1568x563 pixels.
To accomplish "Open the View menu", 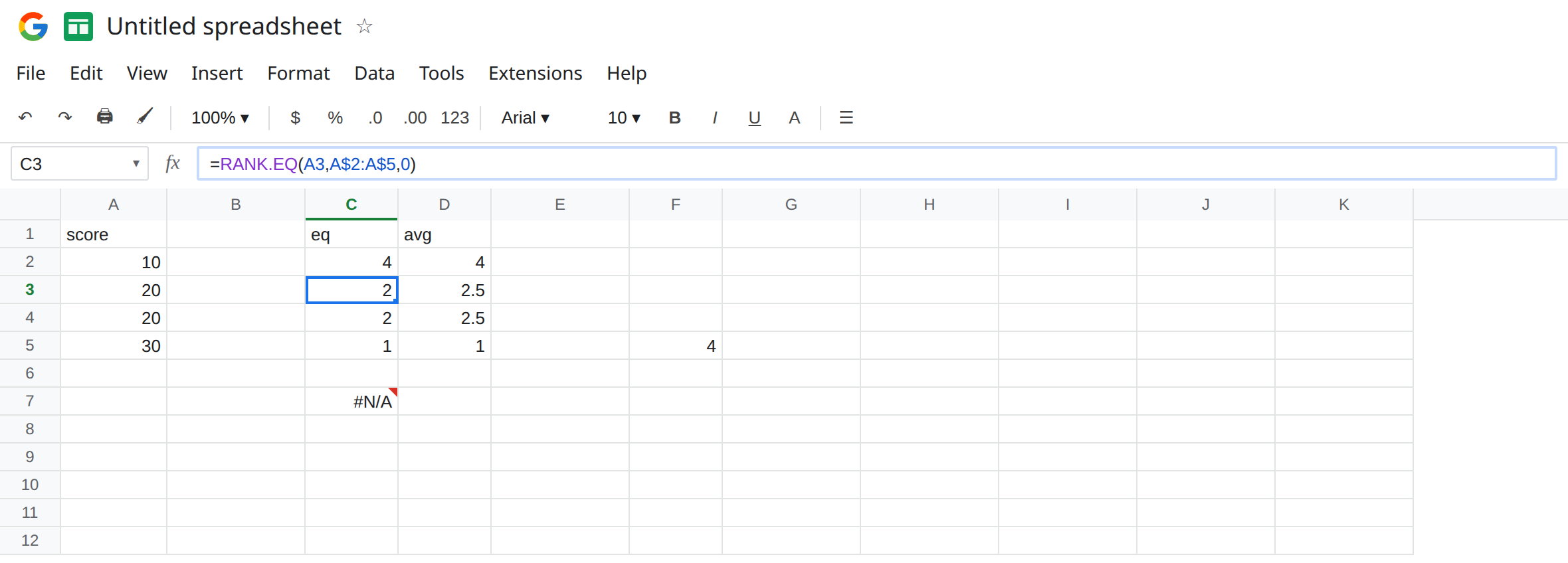I will 147,73.
